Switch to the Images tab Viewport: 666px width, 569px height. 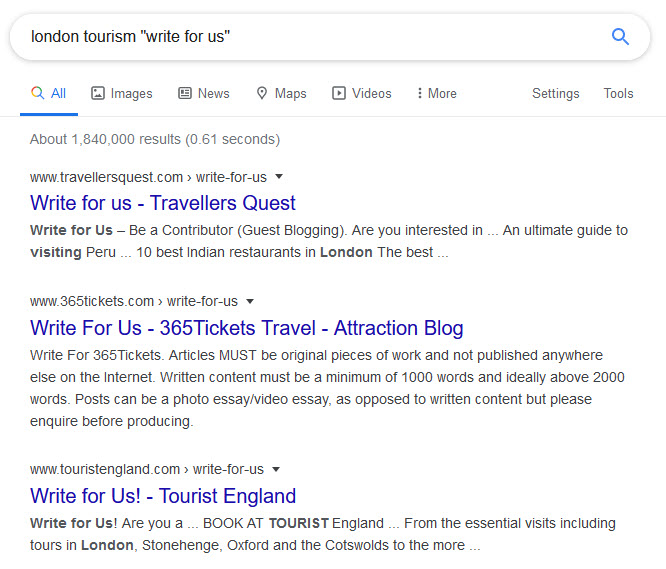[122, 93]
